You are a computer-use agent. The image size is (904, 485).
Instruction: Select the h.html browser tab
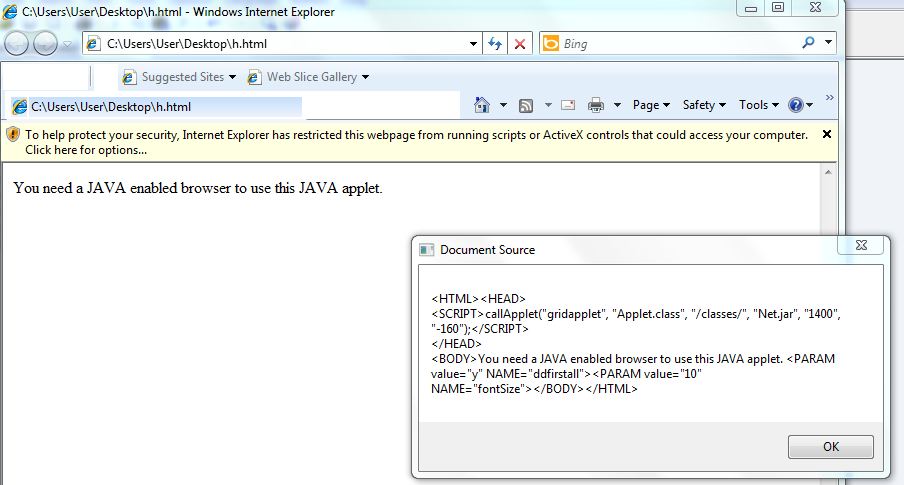pyautogui.click(x=153, y=107)
